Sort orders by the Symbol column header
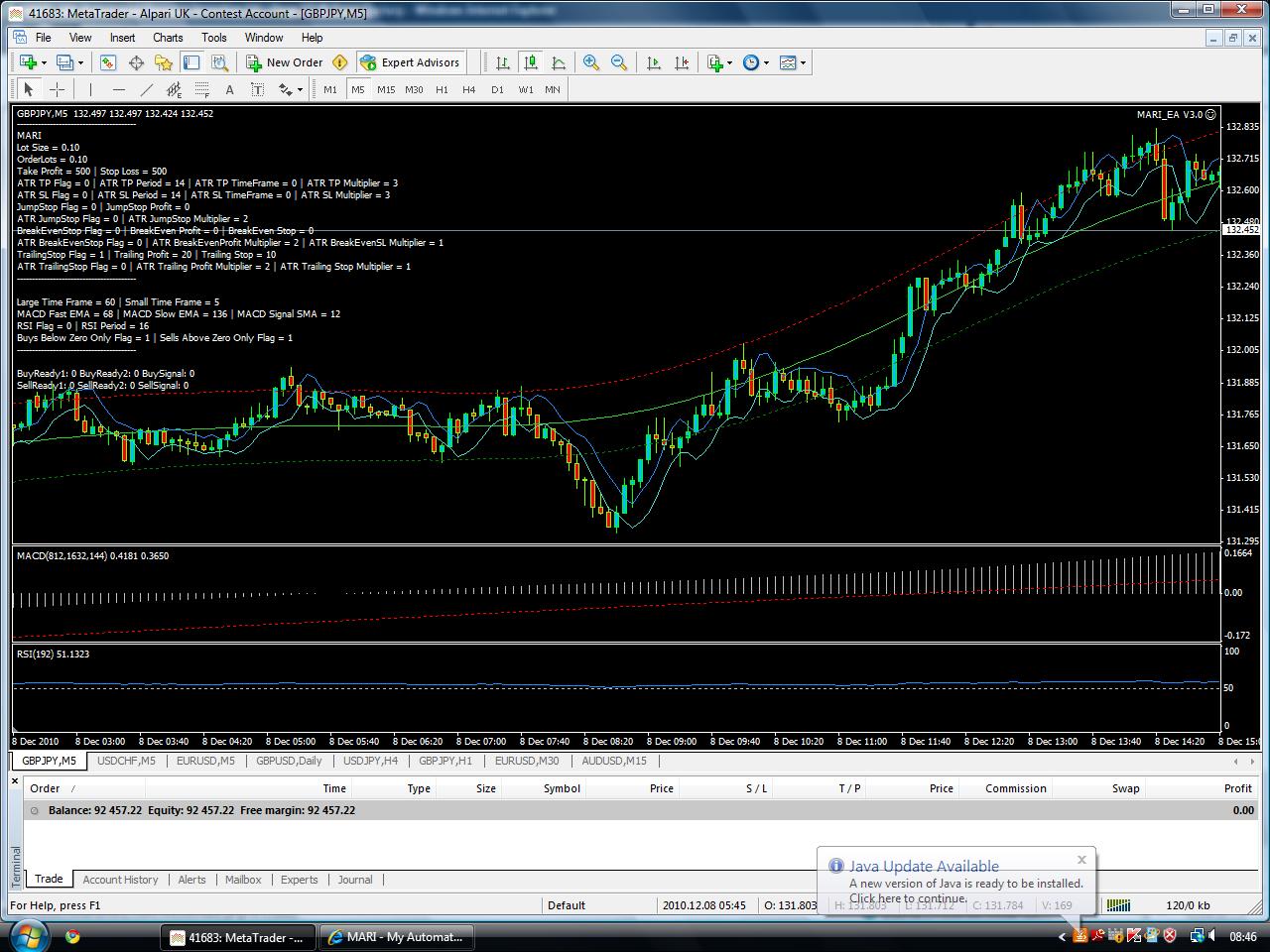The image size is (1270, 952). (x=562, y=788)
